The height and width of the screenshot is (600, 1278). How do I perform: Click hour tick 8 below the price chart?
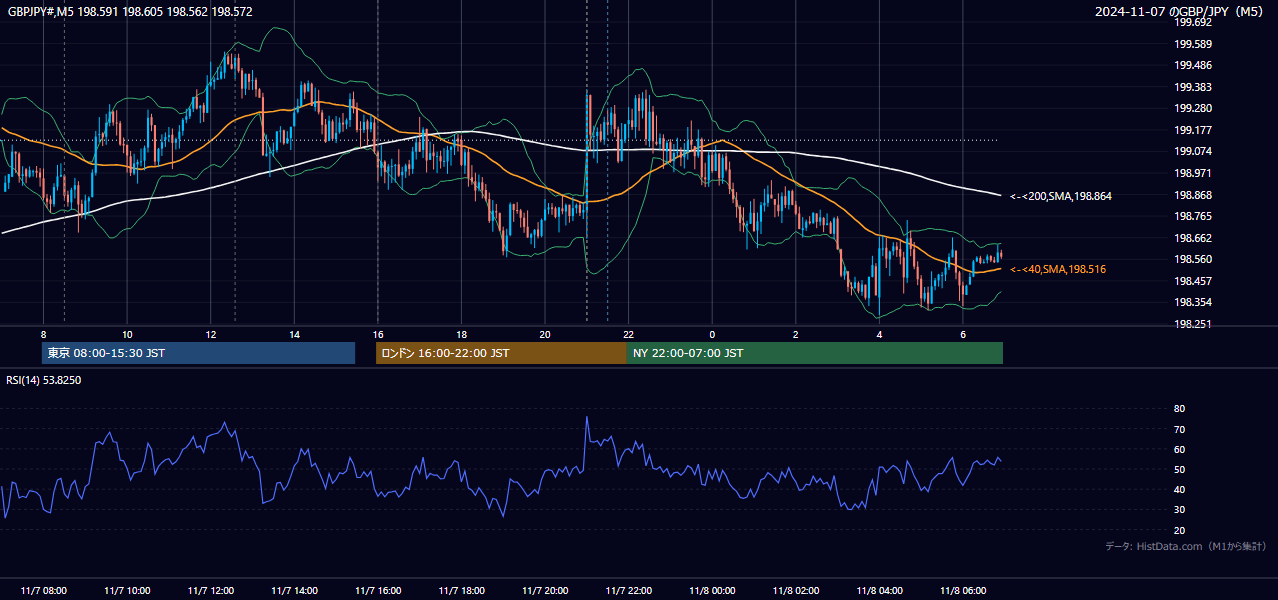(43, 334)
